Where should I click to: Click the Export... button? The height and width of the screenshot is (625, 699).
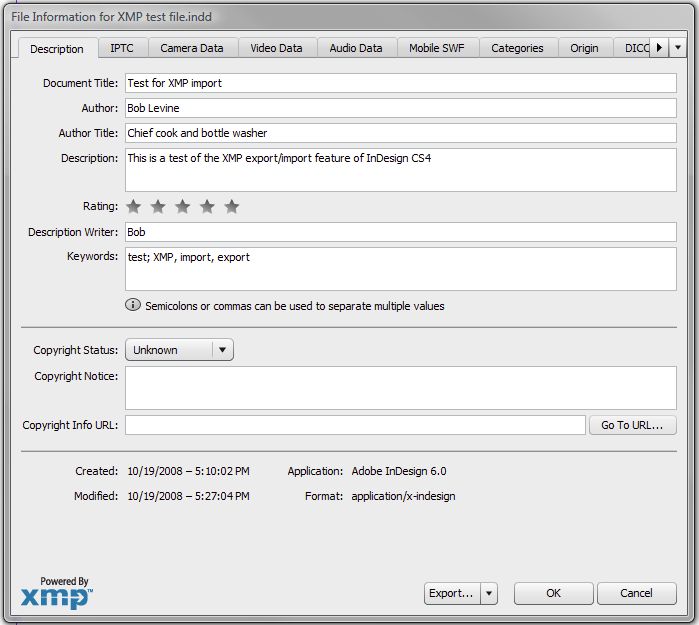[452, 593]
